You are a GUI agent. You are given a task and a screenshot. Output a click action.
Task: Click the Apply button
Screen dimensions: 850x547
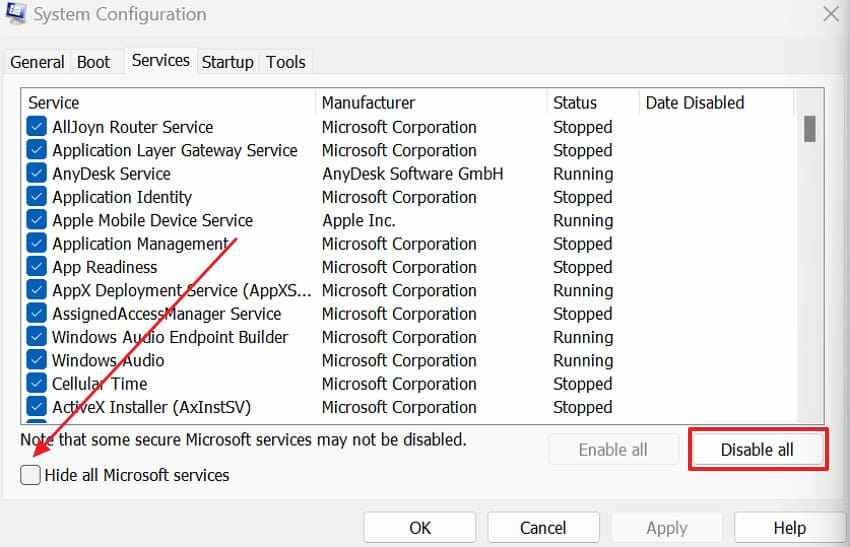point(667,527)
